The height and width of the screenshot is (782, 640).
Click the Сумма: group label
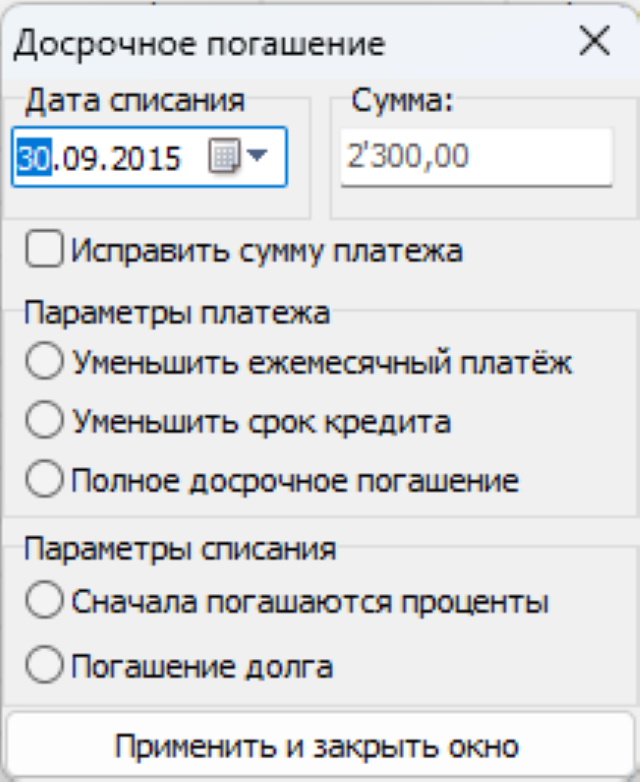[402, 101]
